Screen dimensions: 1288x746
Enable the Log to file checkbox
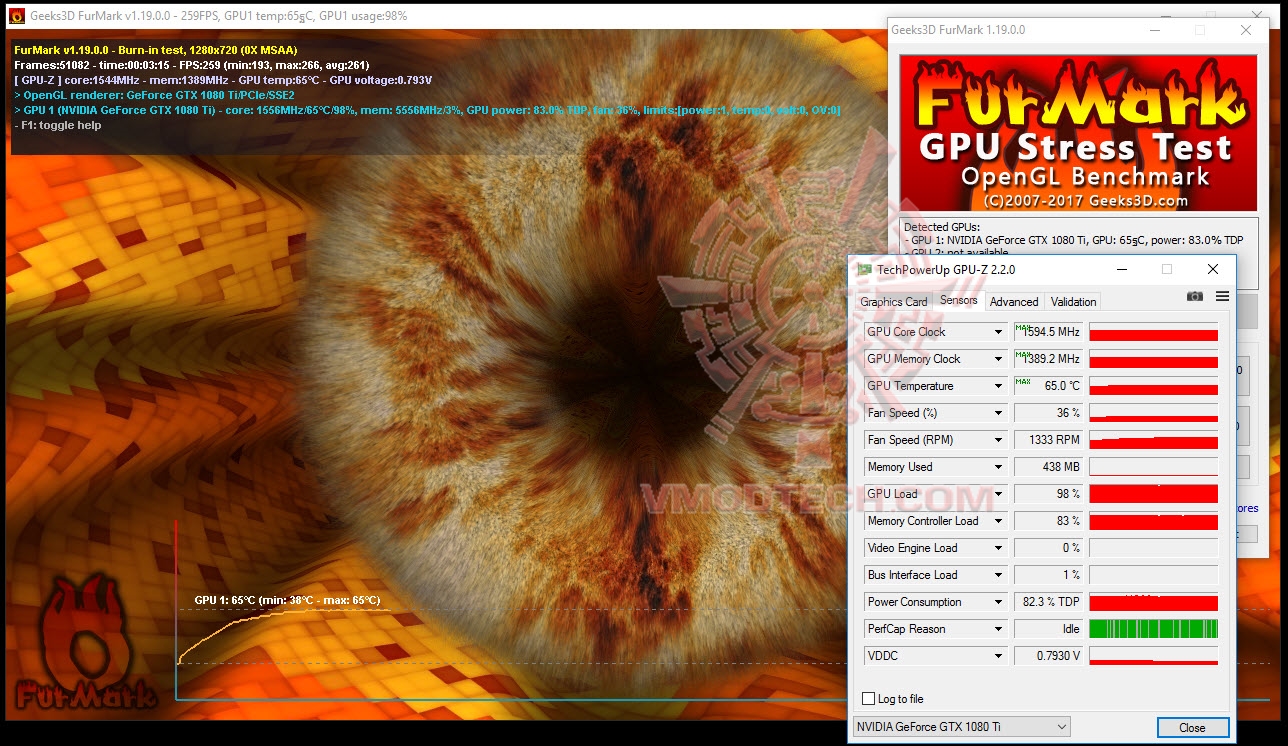click(x=868, y=699)
